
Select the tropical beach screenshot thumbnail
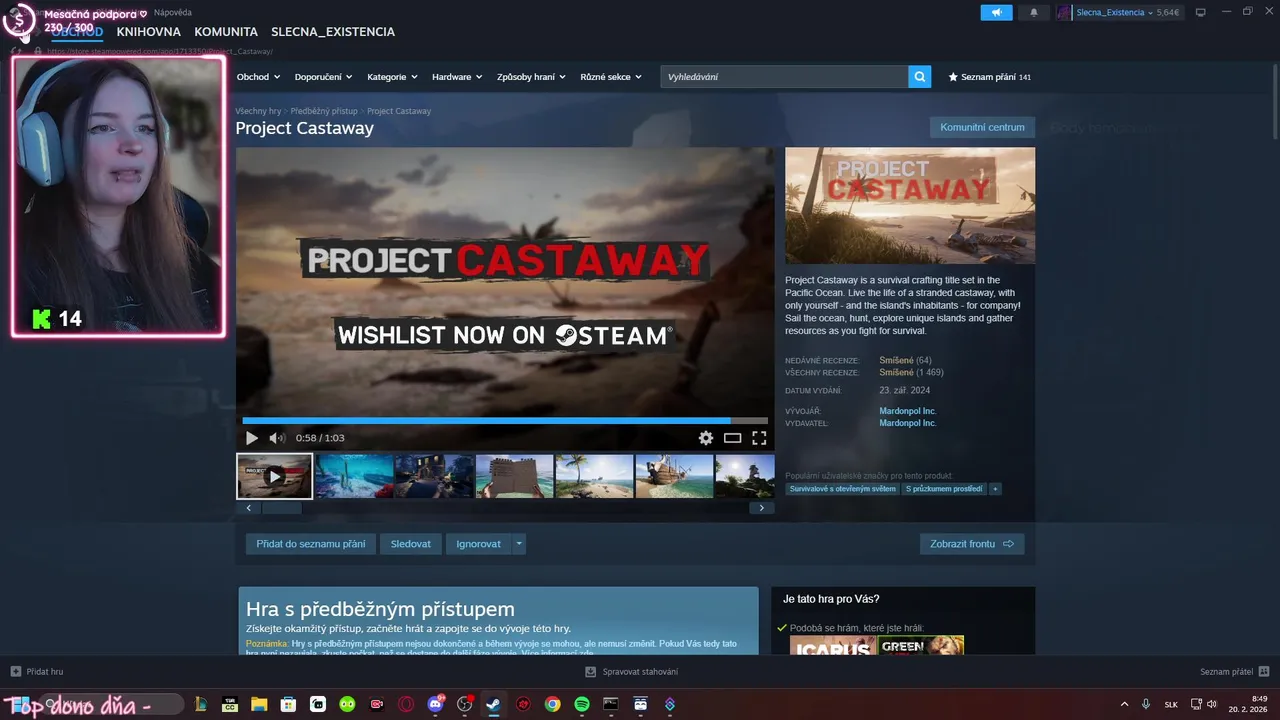594,476
